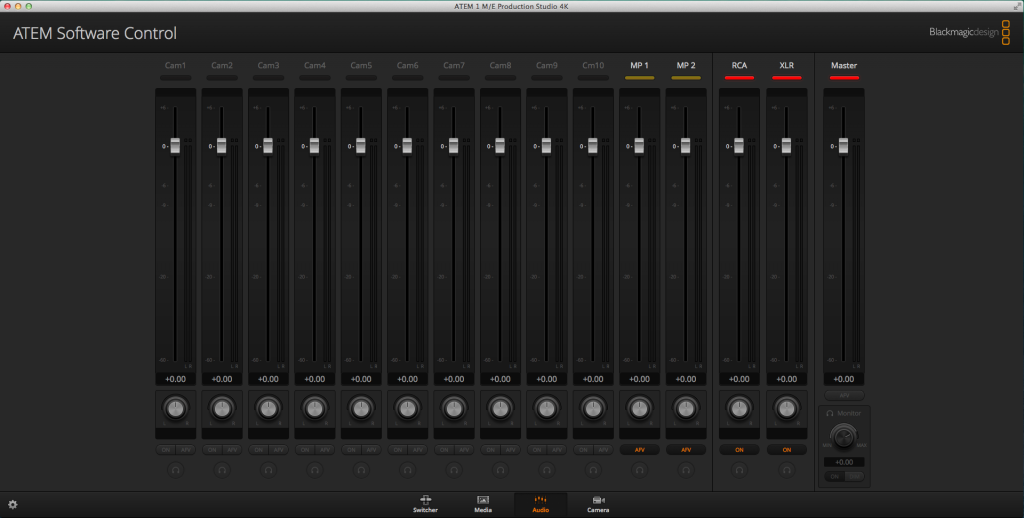
Task: Turn Cam2 audio ON
Action: pos(212,449)
